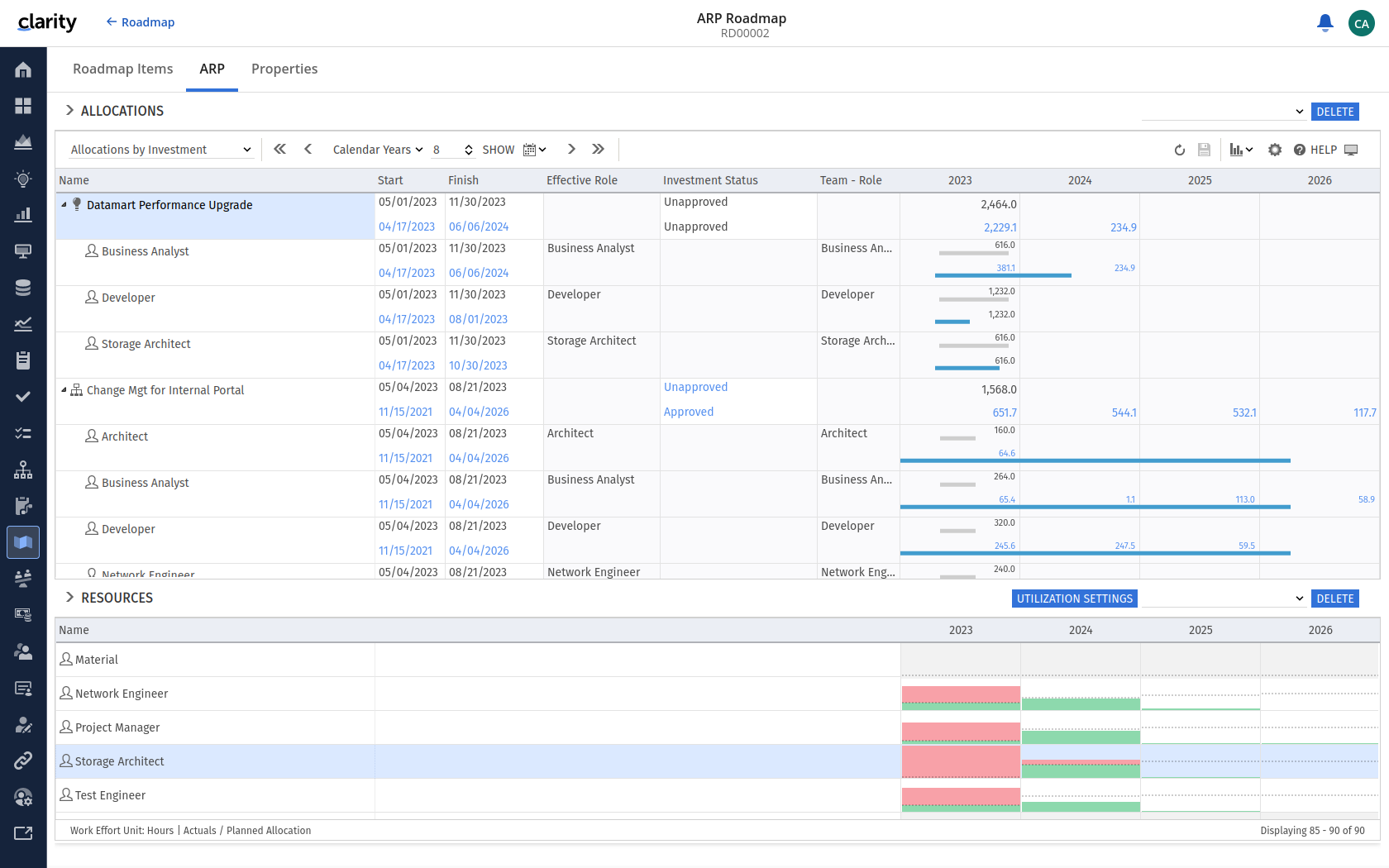Open the notifications bell
Screen dimensions: 1389x868
[x=1325, y=23]
